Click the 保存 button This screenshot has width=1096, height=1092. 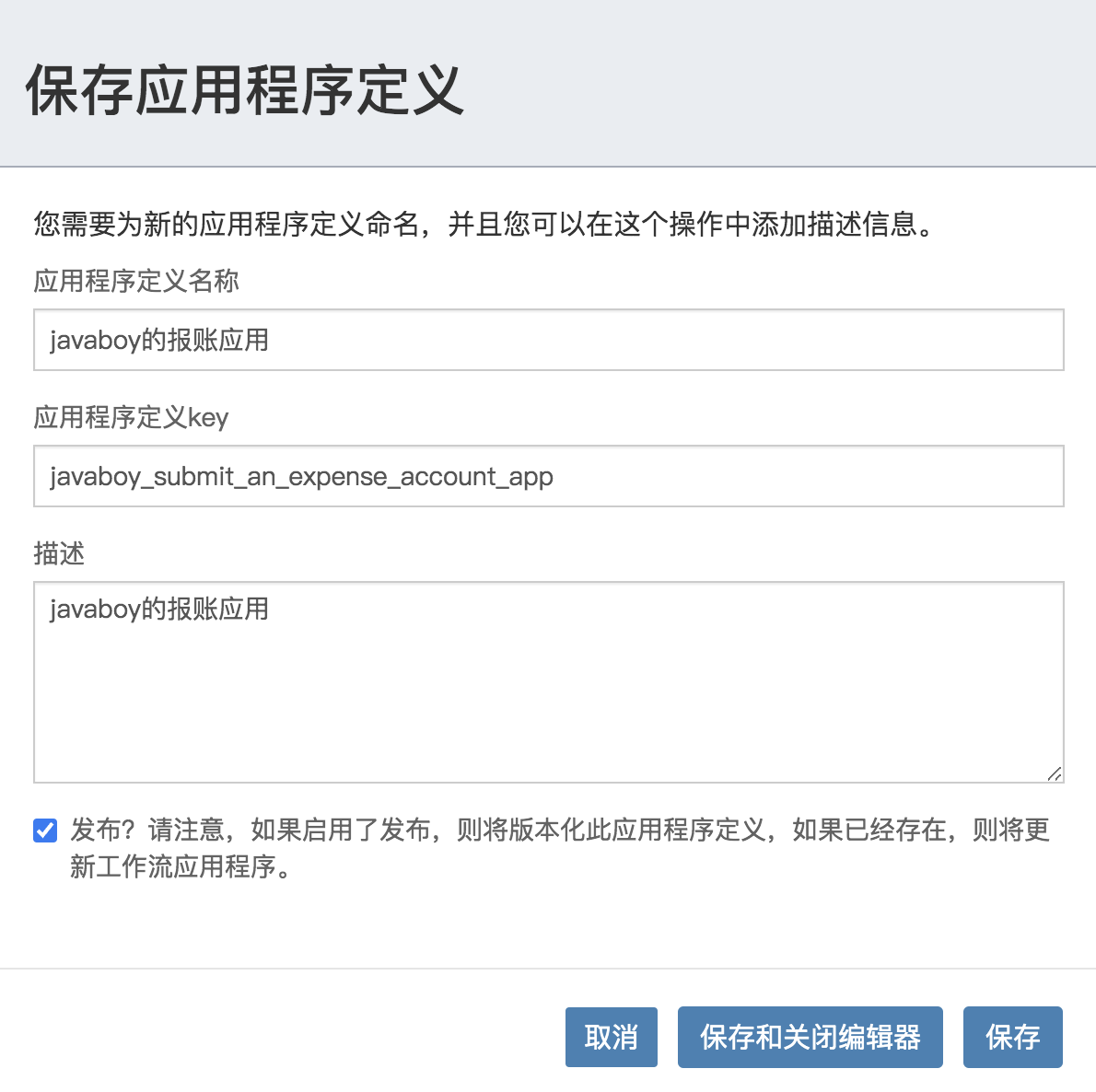point(1012,1037)
